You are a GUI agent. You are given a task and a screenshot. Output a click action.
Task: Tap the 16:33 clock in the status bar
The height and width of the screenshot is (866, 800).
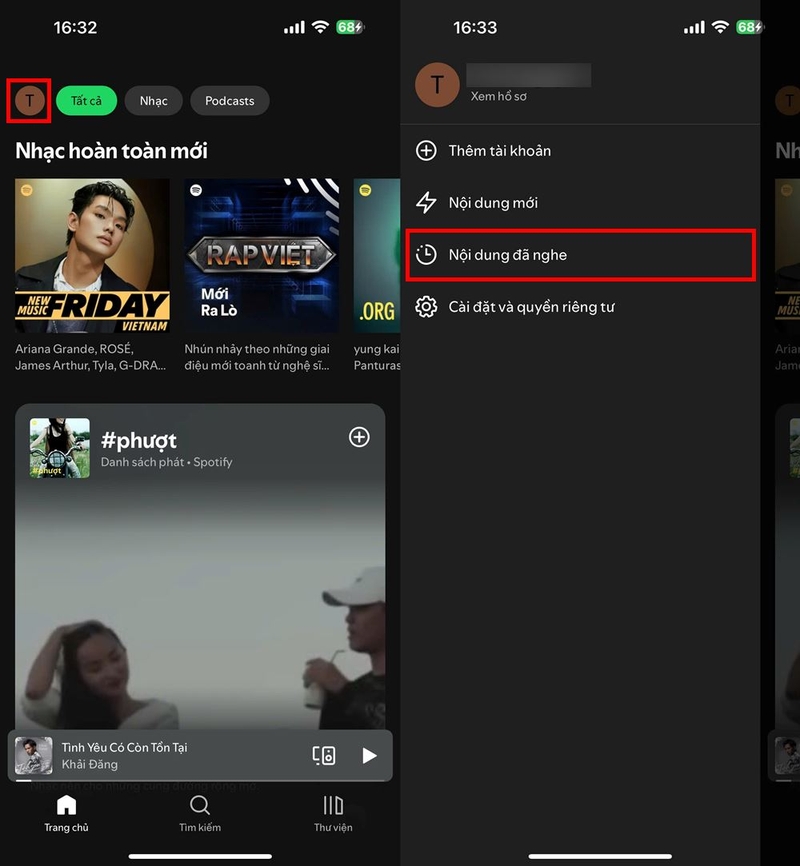475,27
